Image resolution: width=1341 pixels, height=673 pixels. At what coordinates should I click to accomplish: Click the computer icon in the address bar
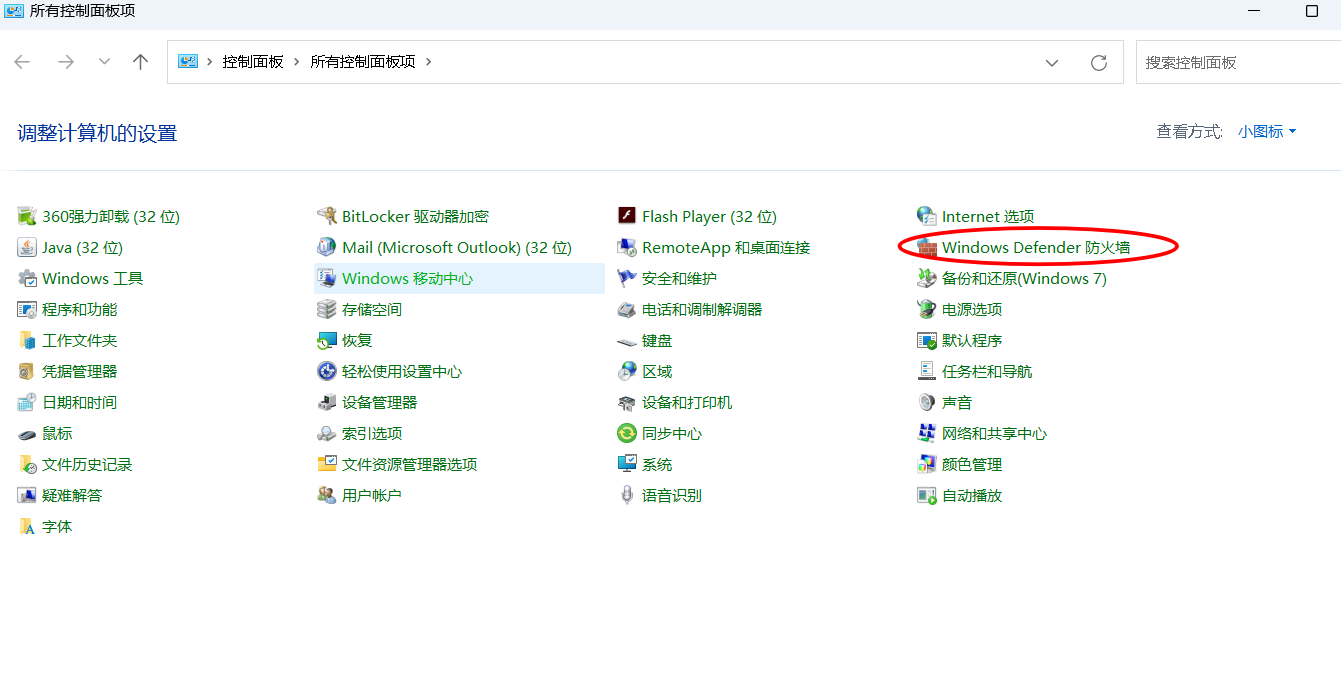click(x=188, y=62)
